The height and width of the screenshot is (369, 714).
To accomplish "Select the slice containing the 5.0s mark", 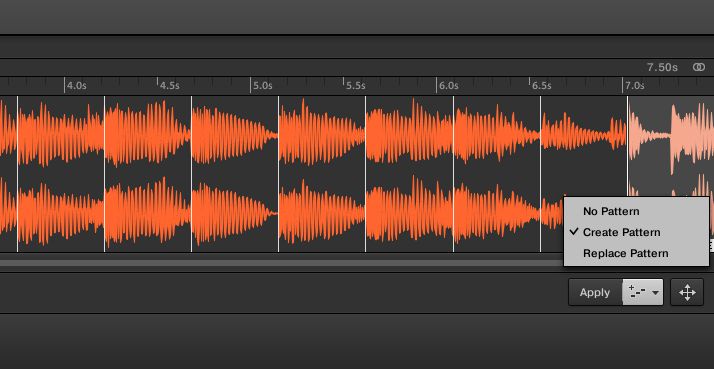I will pos(235,173).
